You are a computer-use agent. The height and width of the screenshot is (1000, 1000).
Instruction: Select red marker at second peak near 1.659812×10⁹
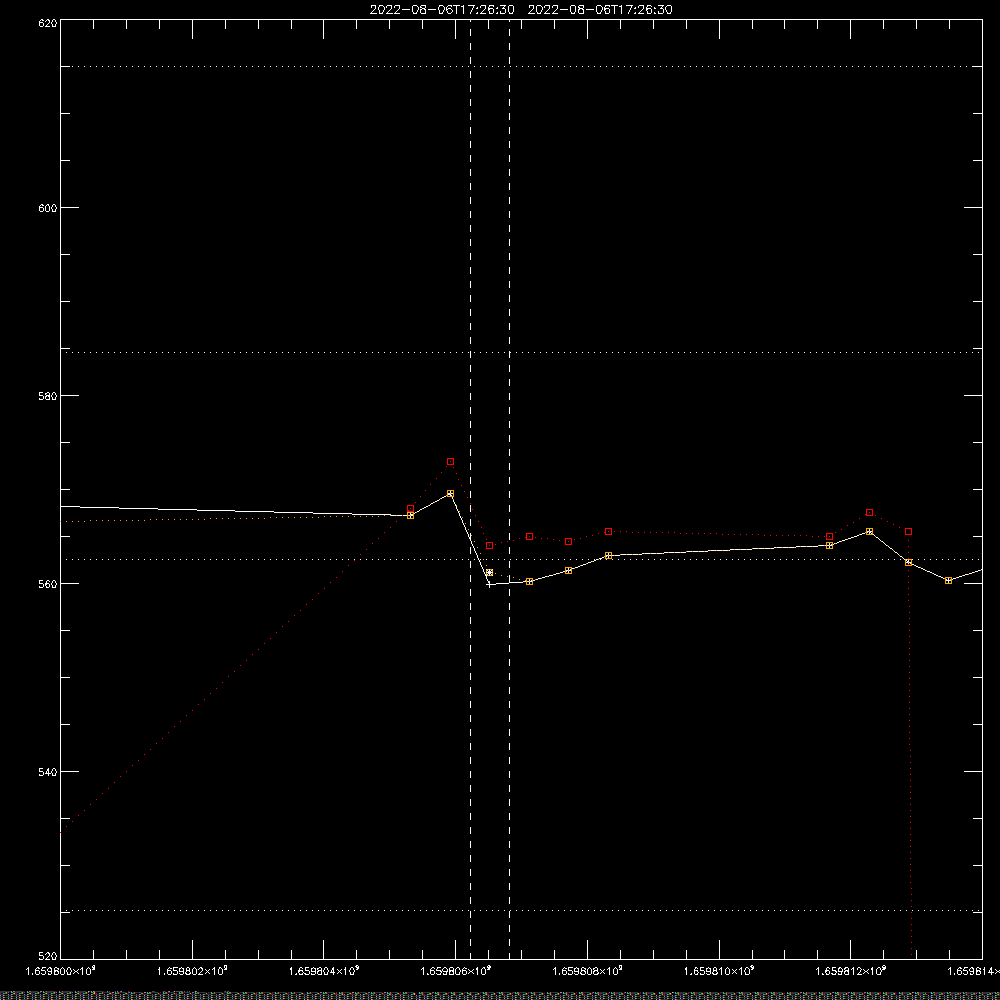click(x=869, y=513)
